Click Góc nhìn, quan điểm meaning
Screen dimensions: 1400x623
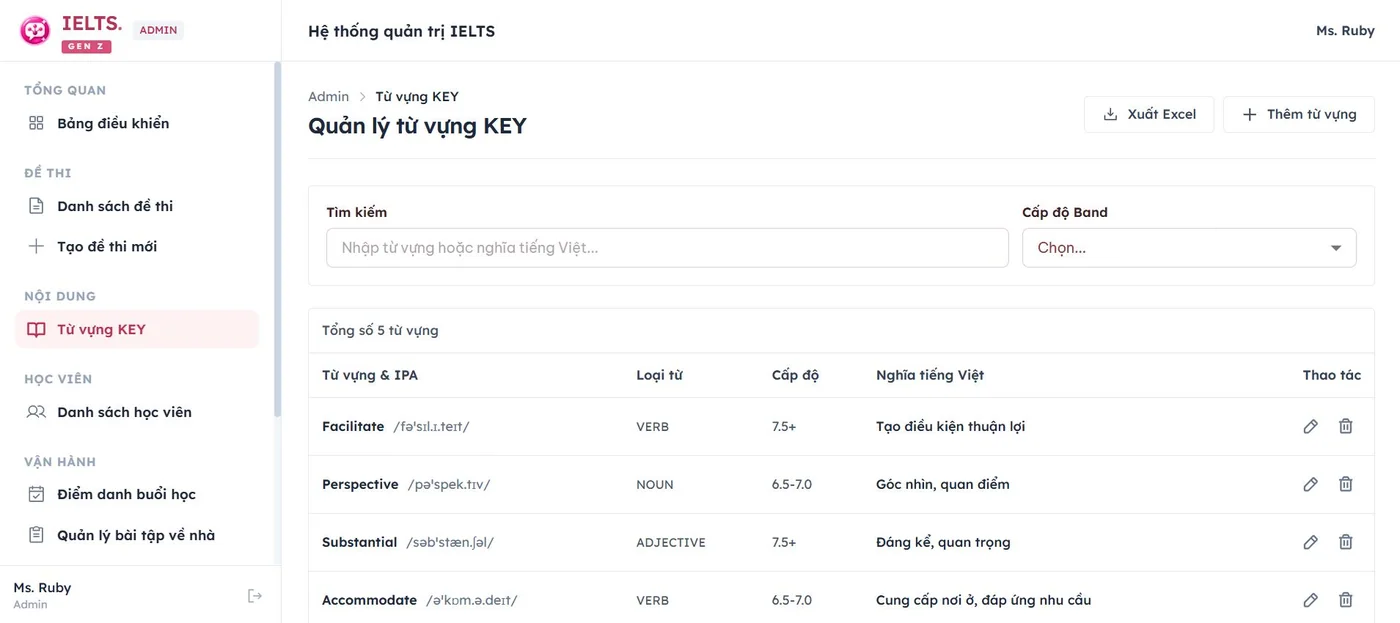tap(943, 484)
